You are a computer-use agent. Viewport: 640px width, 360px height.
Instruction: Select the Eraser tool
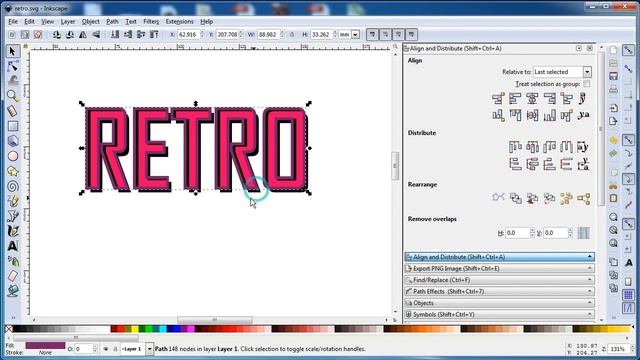[x=13, y=276]
